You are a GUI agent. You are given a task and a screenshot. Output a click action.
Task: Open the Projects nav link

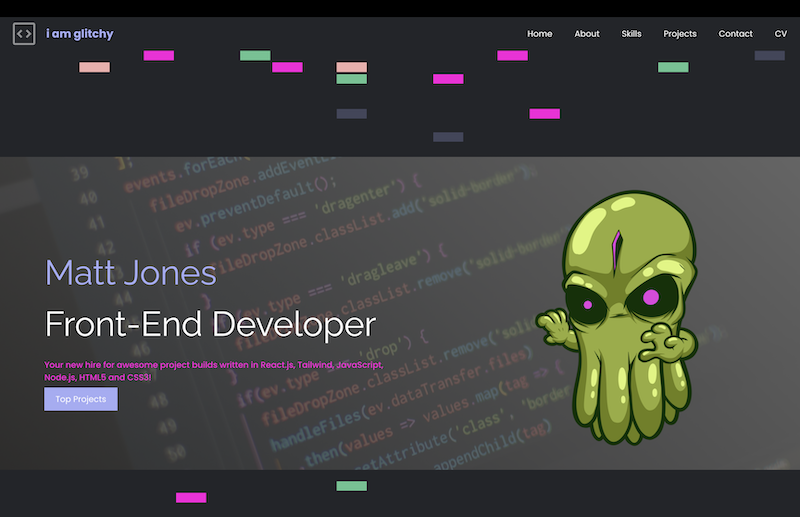(x=680, y=34)
